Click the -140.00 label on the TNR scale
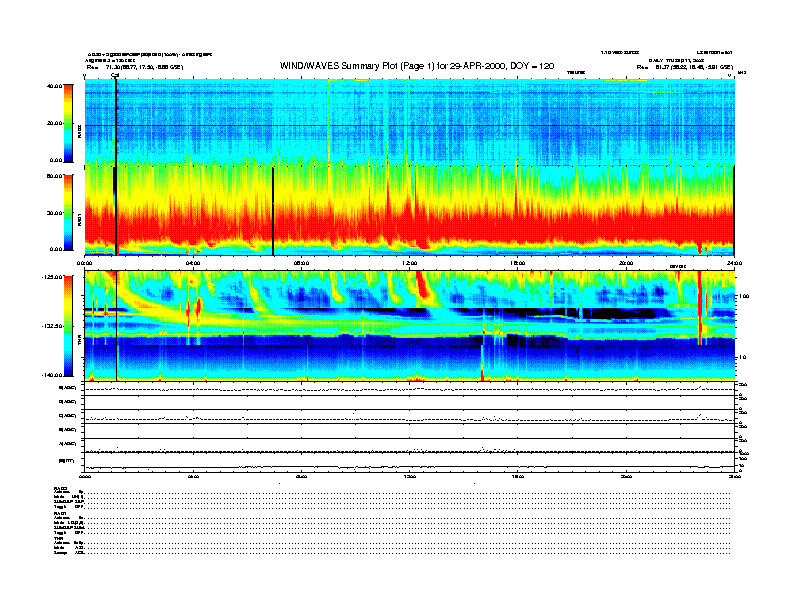792x612 pixels. coord(53,375)
